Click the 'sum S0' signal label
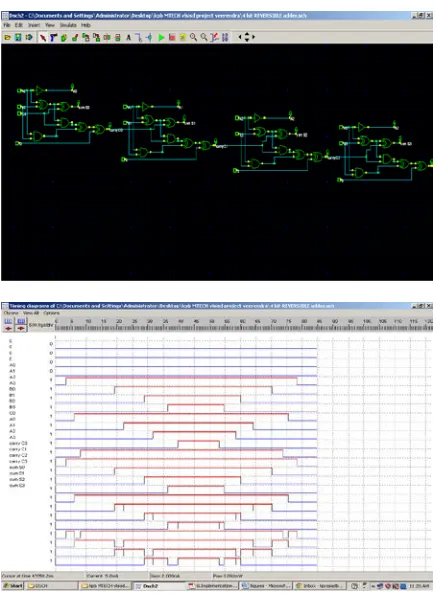Viewport: 436px width, 594px height. click(x=17, y=467)
